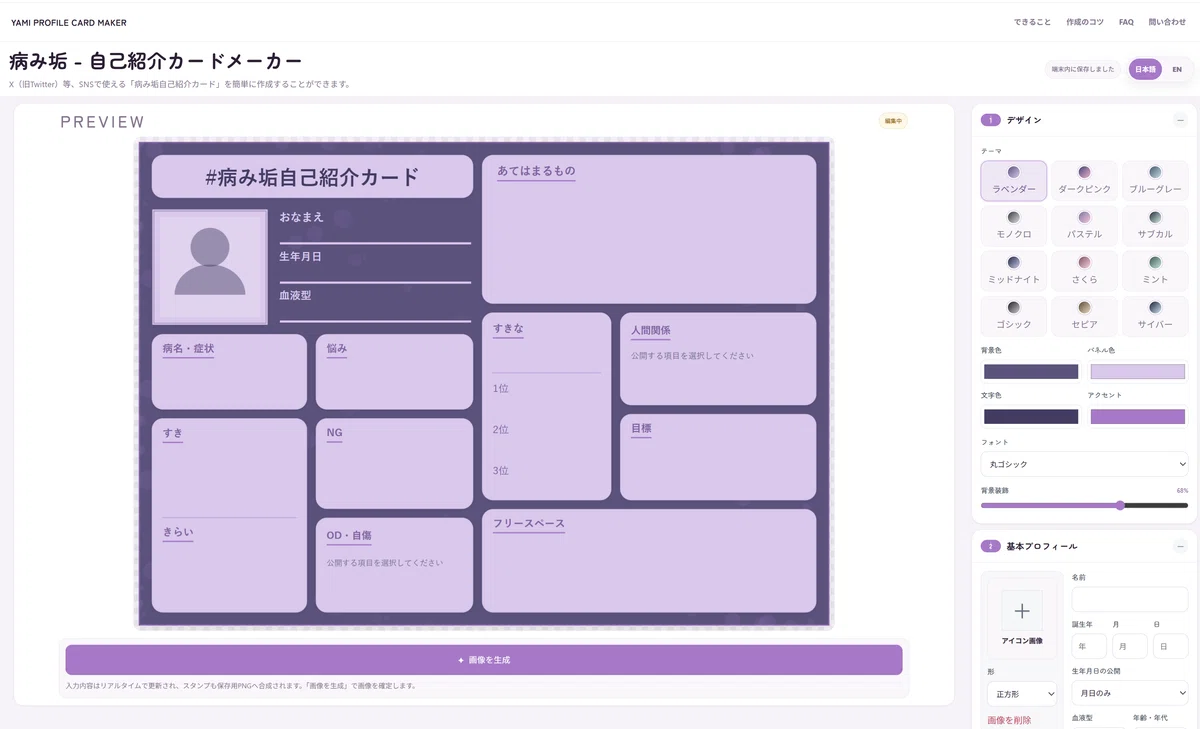This screenshot has height=729, width=1200.
Task: Switch language to EN
Action: [1177, 69]
